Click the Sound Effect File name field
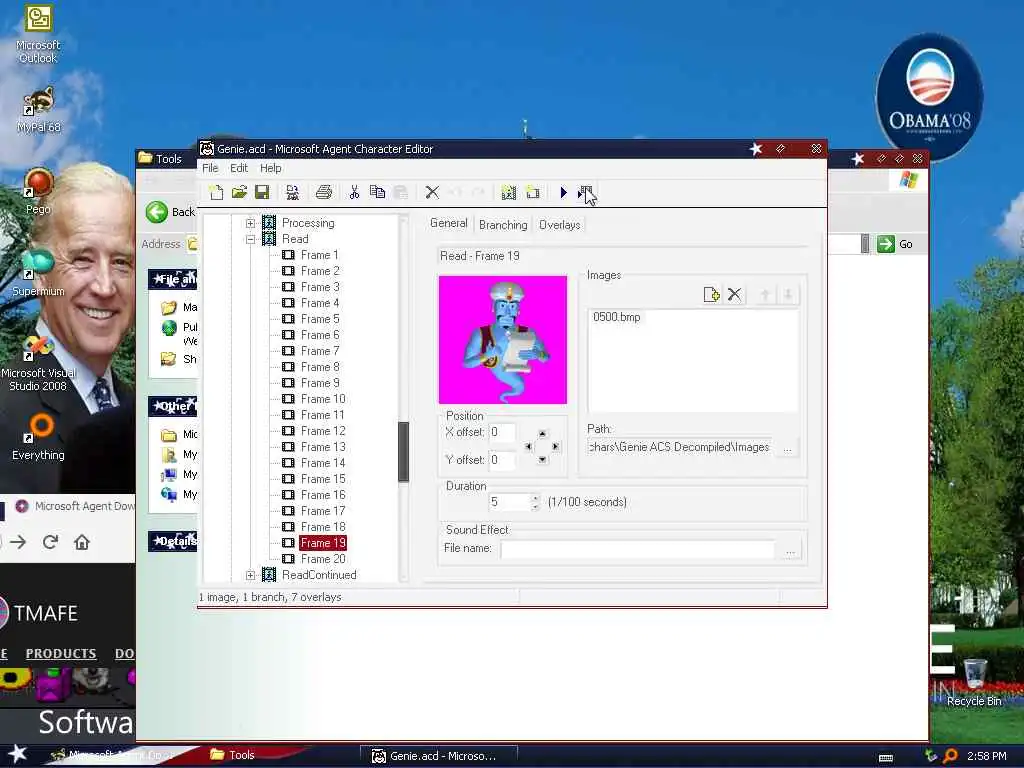 tap(637, 549)
